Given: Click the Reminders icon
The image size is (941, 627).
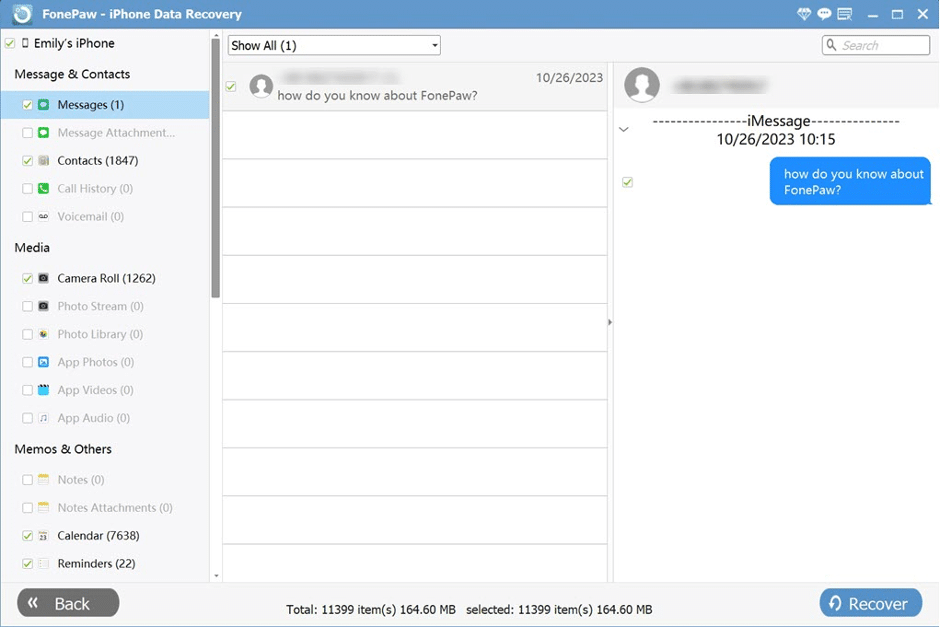Looking at the screenshot, I should click(x=42, y=563).
